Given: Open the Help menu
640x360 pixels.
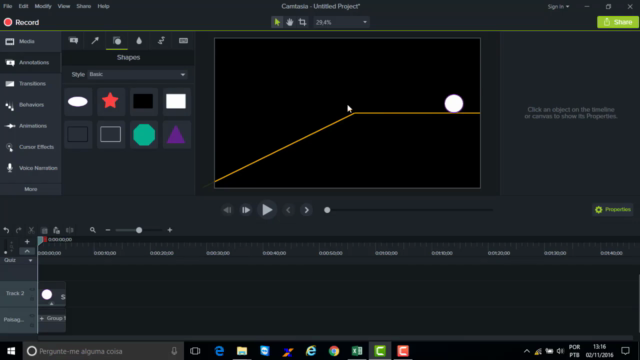Looking at the screenshot, I should point(103,6).
